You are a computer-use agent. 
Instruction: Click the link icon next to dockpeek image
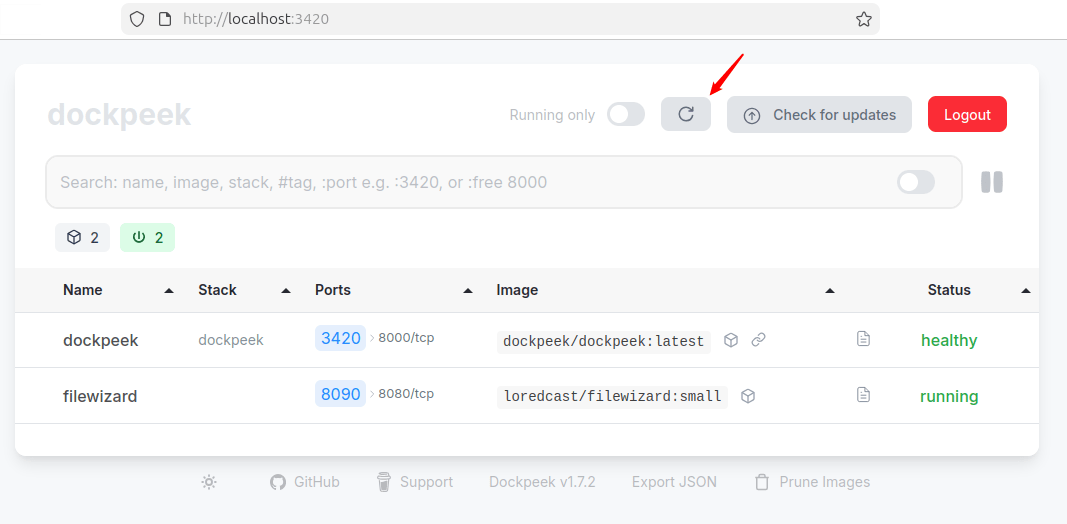[758, 340]
